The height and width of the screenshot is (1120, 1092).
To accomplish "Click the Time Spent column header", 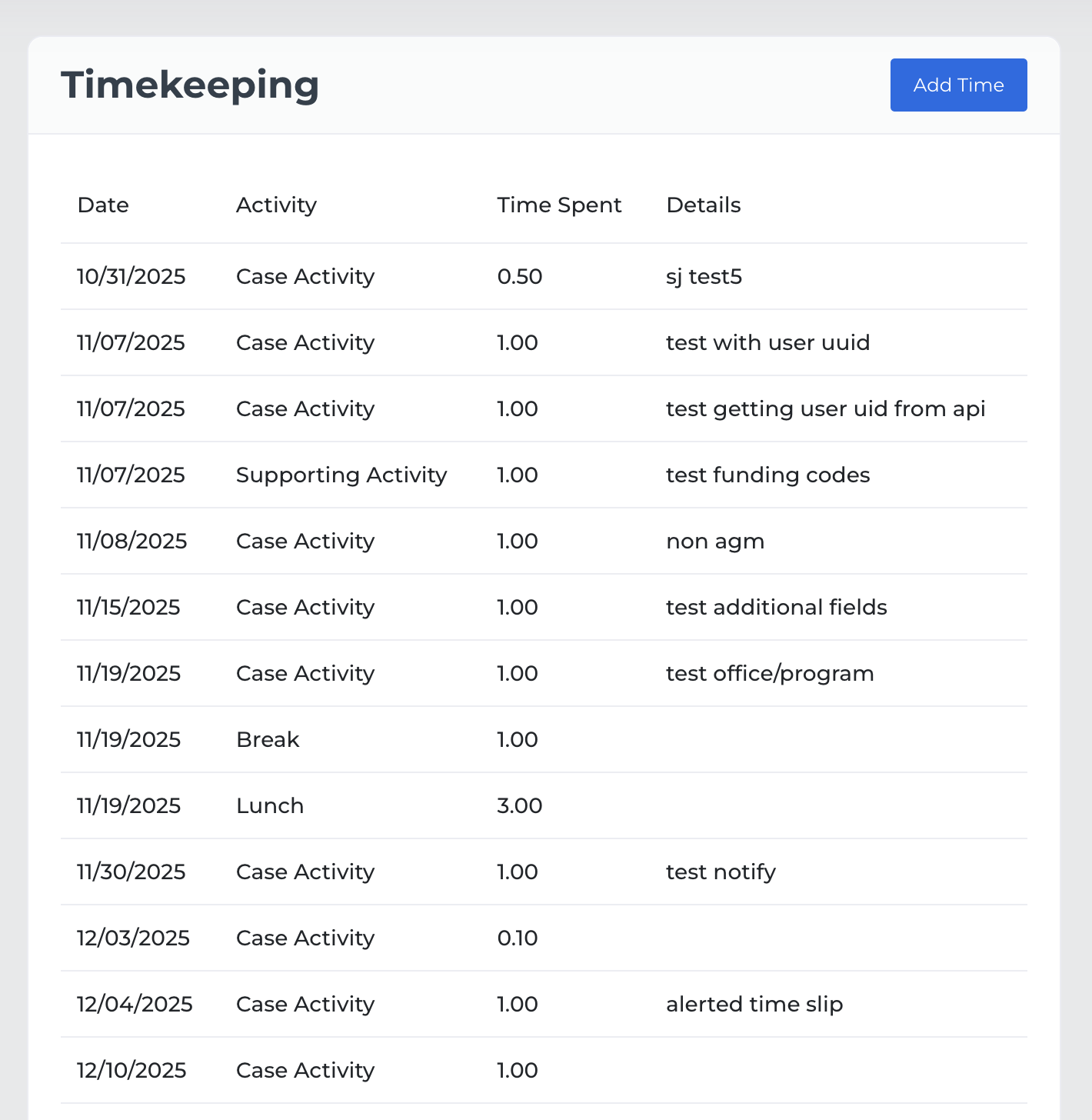I will [559, 205].
